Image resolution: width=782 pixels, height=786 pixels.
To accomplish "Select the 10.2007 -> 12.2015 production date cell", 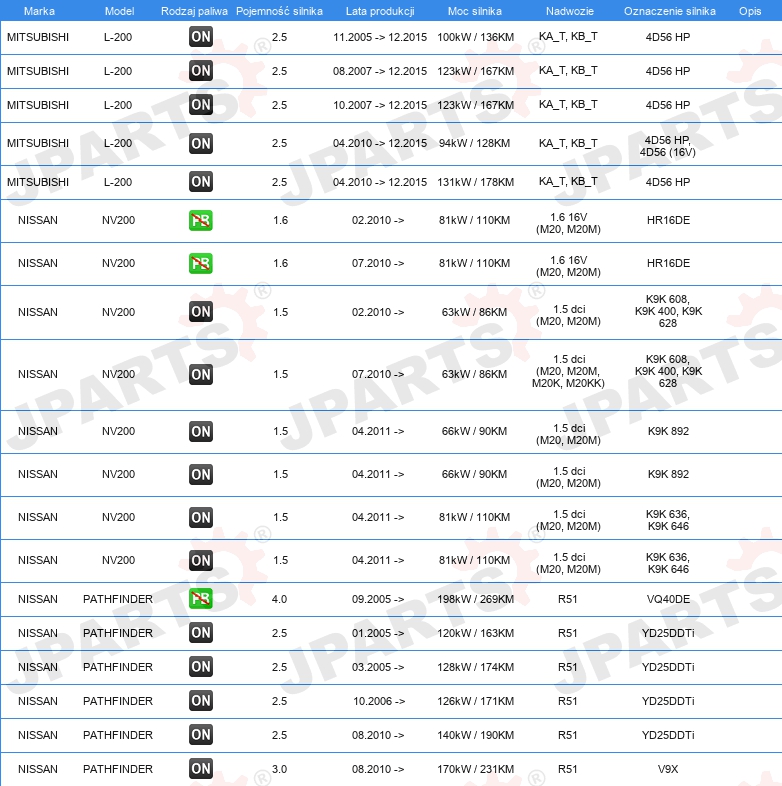I will tap(380, 105).
